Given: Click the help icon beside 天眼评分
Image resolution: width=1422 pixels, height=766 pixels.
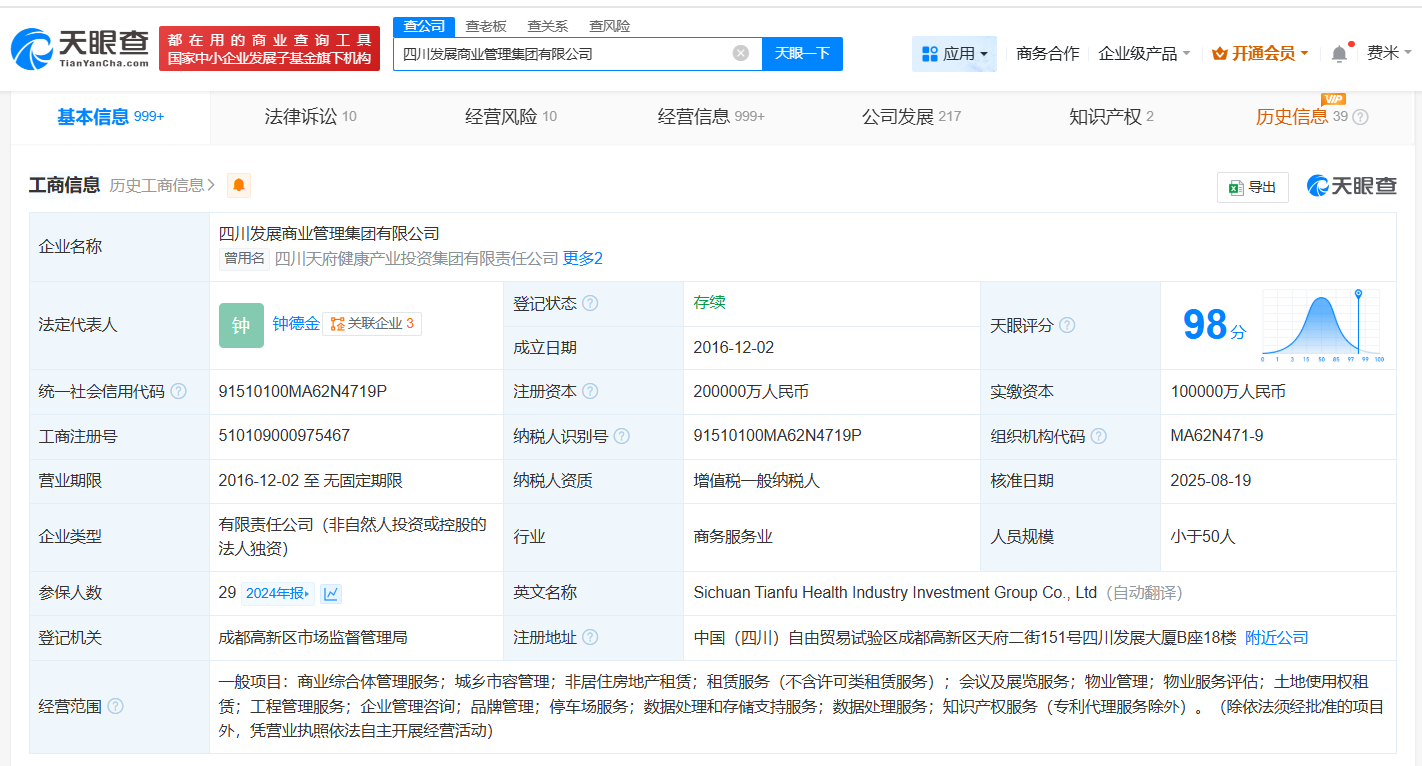Looking at the screenshot, I should [1067, 325].
